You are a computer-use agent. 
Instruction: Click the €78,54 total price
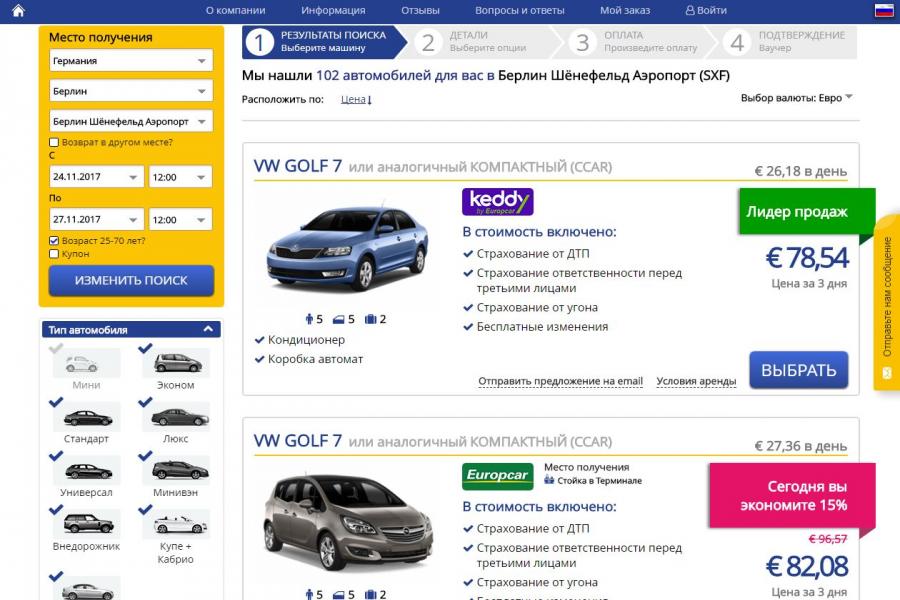pyautogui.click(x=806, y=258)
